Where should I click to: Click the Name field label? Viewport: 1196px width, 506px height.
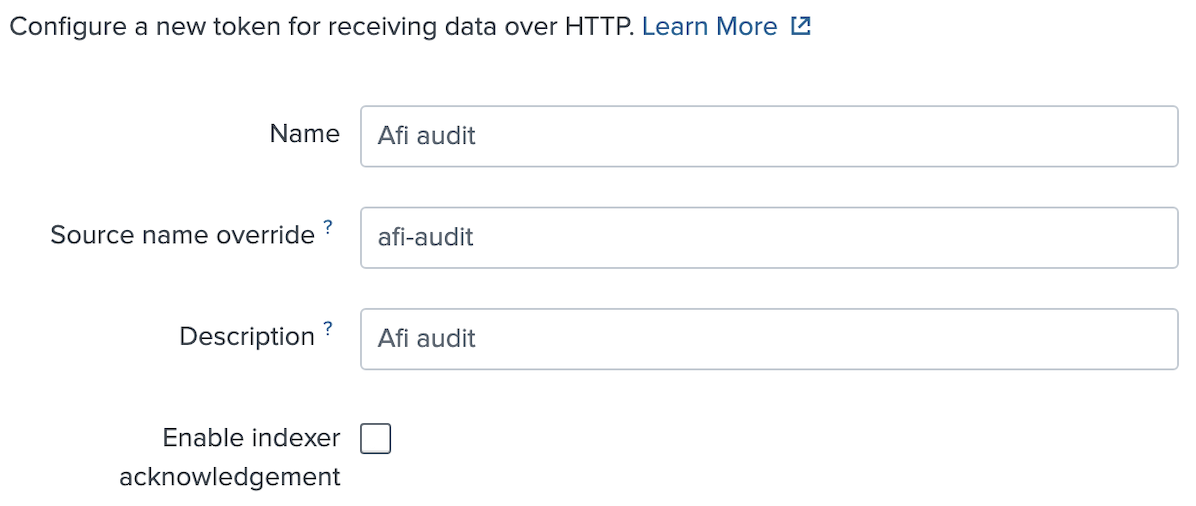point(304,134)
